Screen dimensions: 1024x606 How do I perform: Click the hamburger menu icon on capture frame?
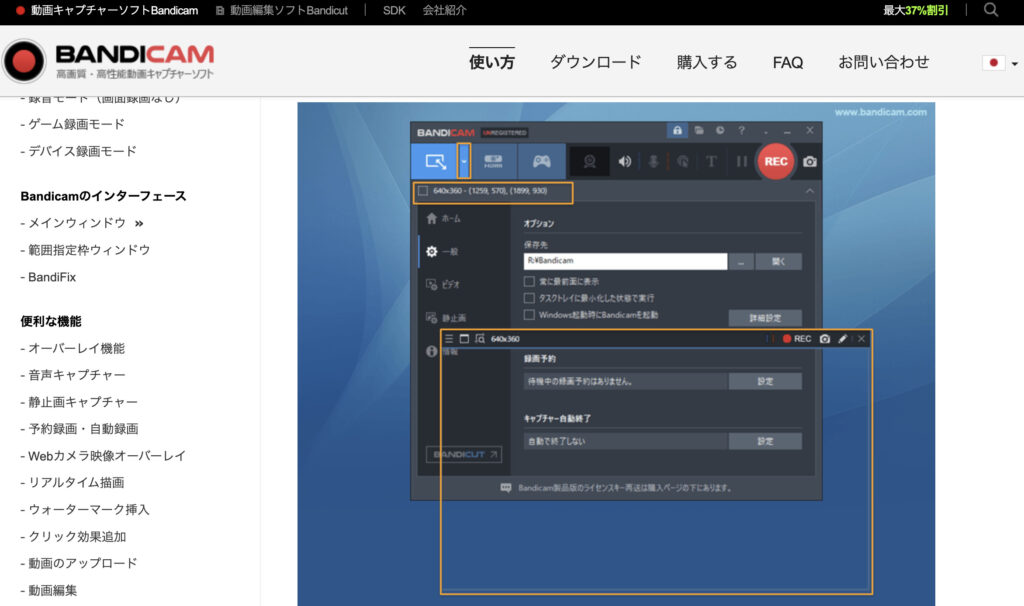pyautogui.click(x=449, y=338)
